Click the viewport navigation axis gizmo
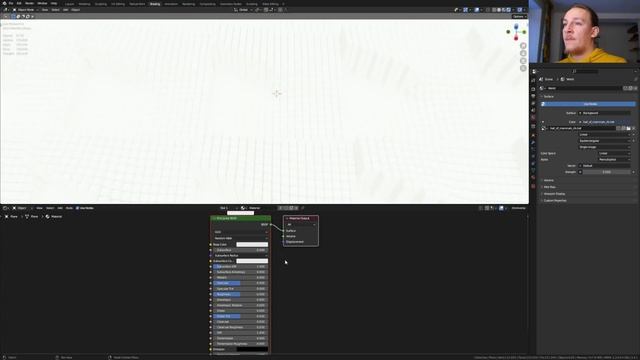The image size is (640, 360). click(x=516, y=32)
